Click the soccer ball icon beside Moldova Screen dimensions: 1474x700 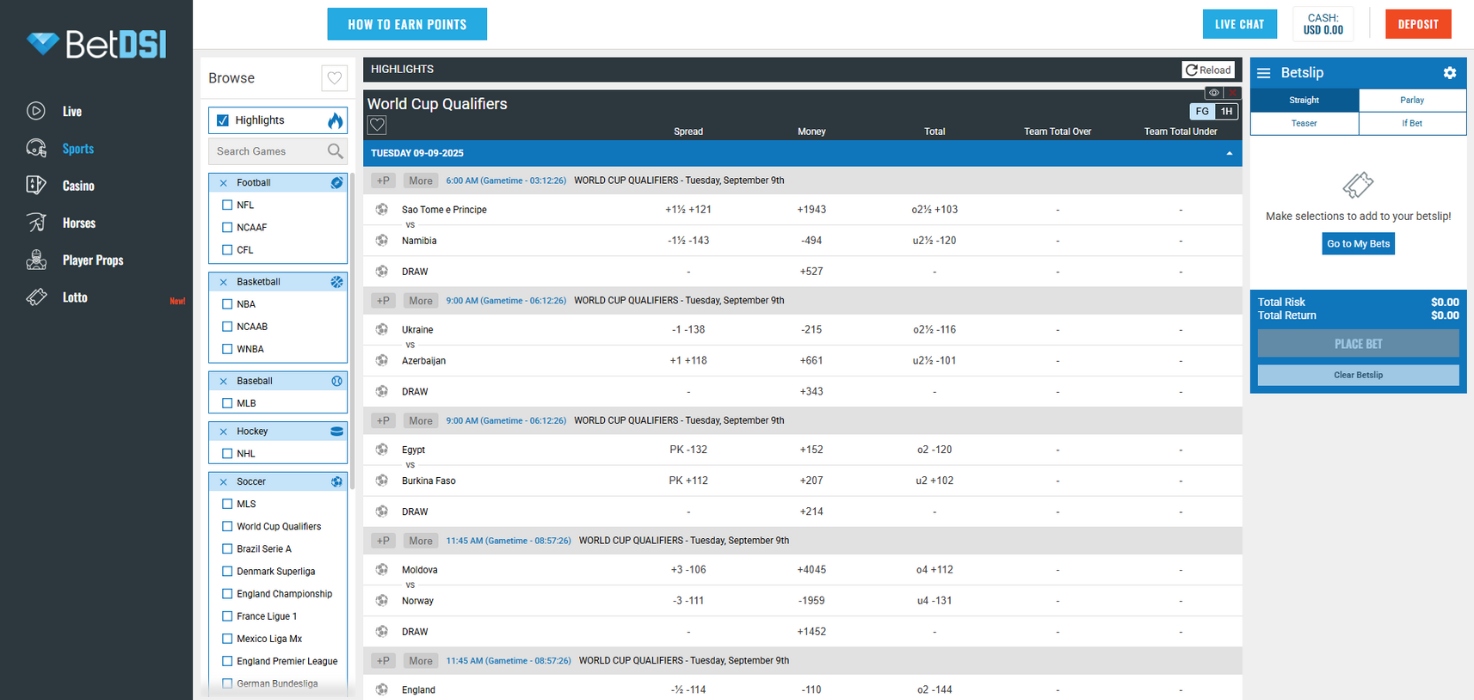coord(381,569)
